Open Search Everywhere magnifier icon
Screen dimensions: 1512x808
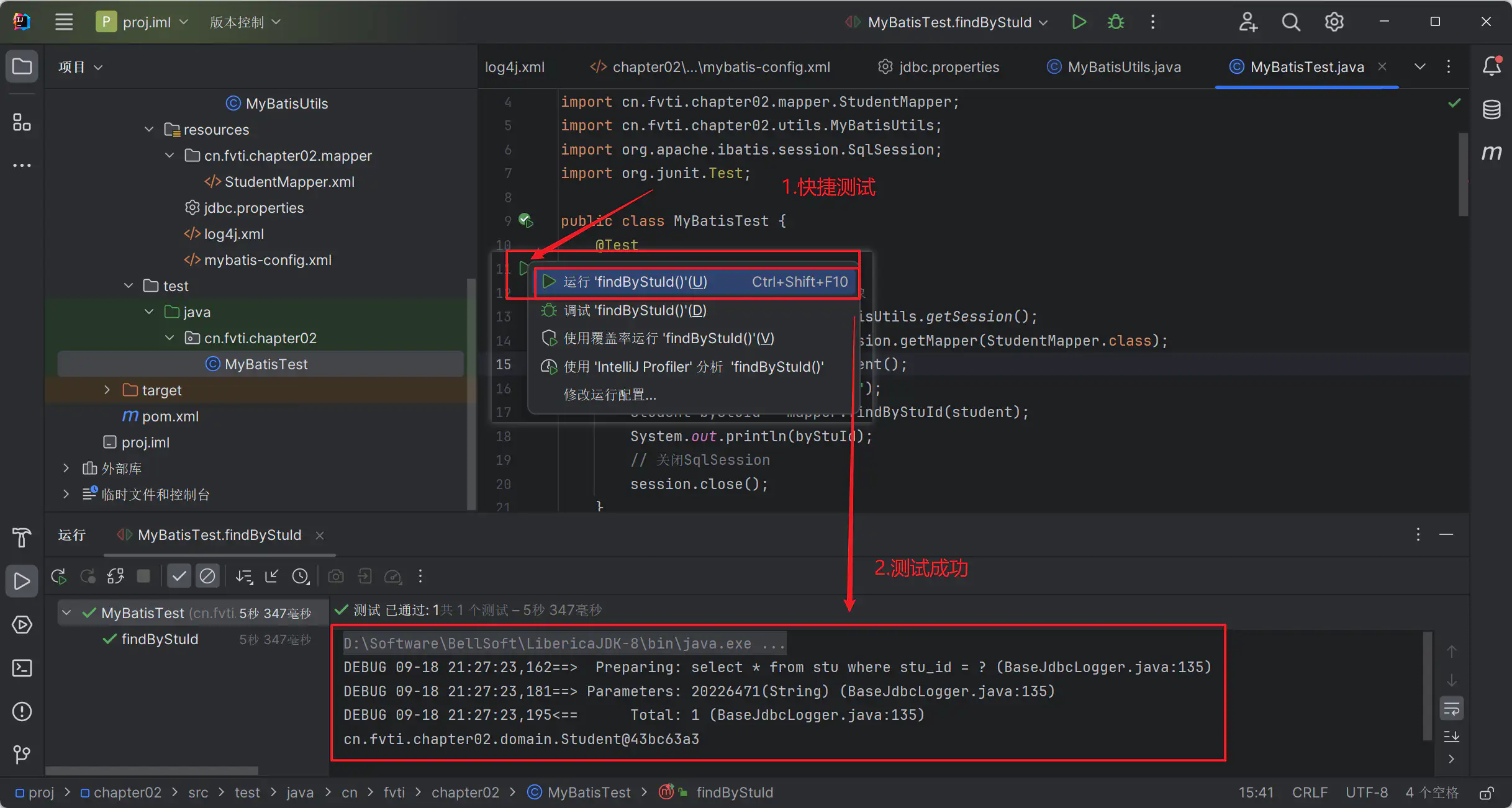tap(1291, 22)
